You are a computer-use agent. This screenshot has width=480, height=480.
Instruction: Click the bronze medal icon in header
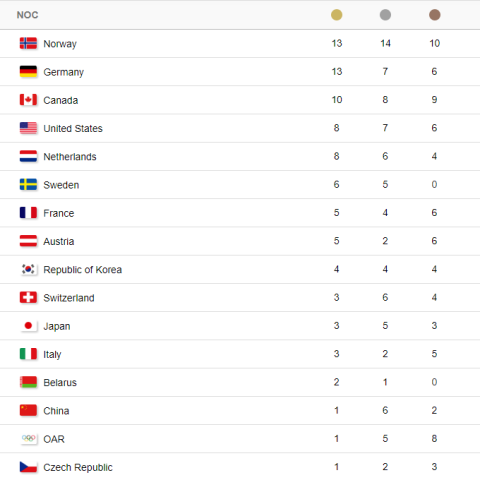(x=434, y=15)
